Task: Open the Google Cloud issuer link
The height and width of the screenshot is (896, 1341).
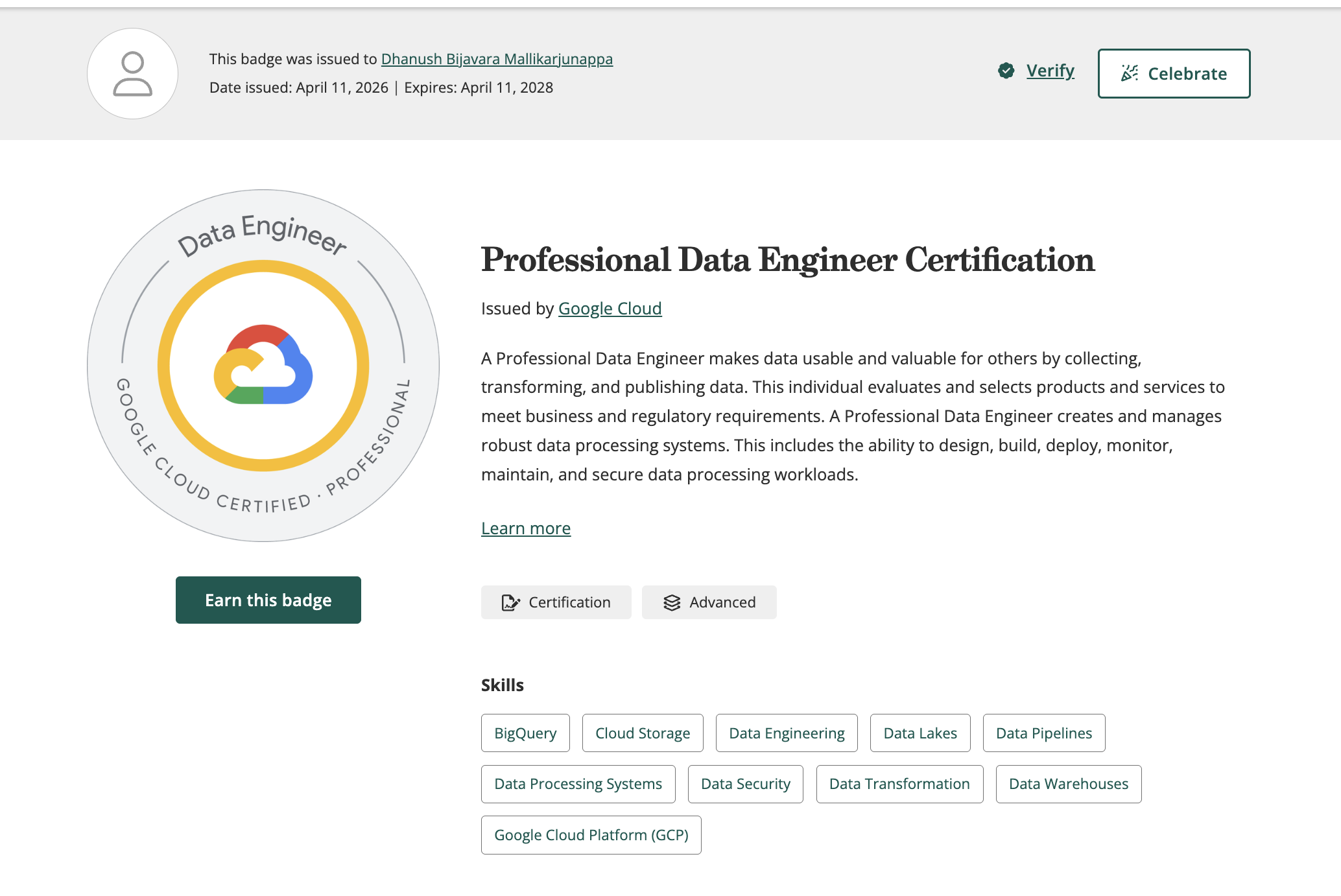Action: [x=610, y=309]
